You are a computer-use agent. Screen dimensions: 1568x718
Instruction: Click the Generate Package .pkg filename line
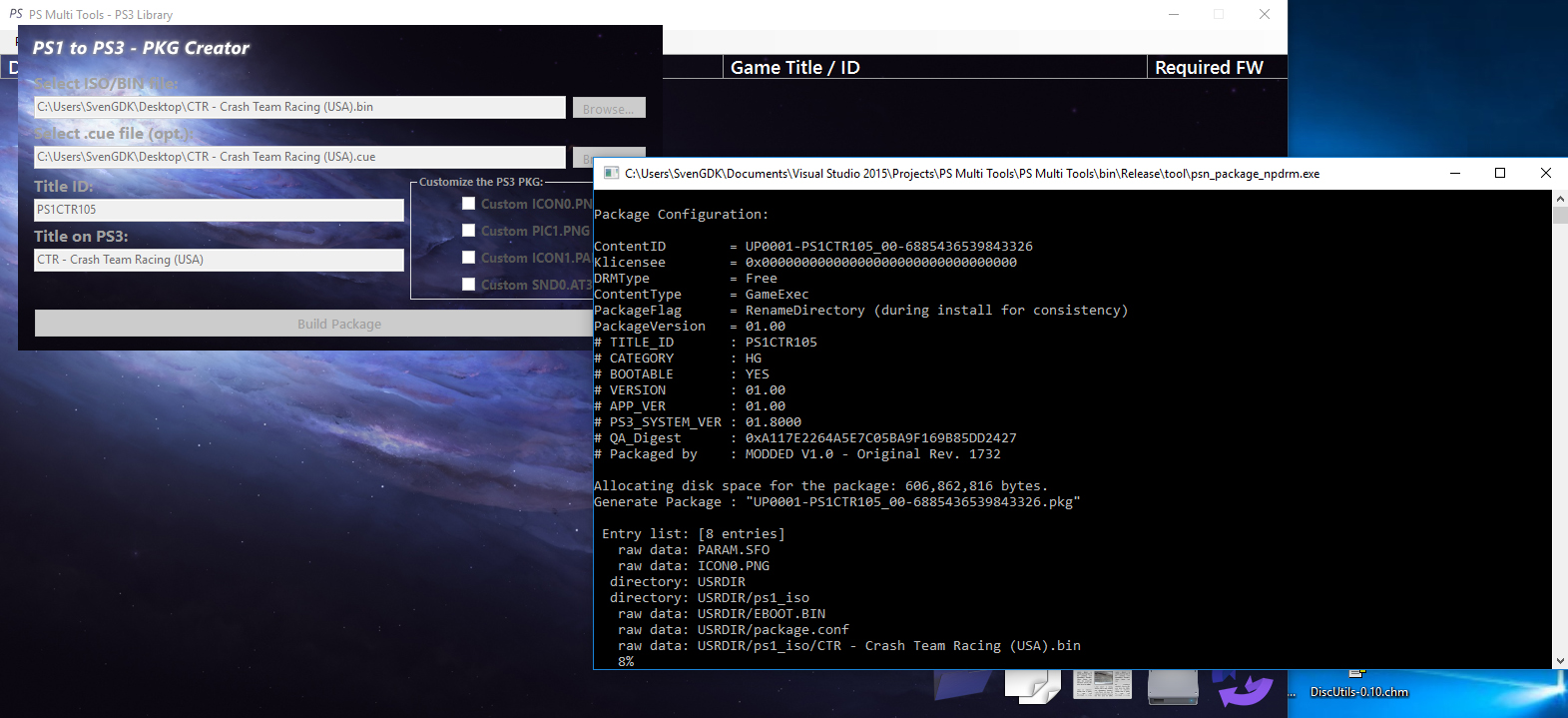point(837,502)
